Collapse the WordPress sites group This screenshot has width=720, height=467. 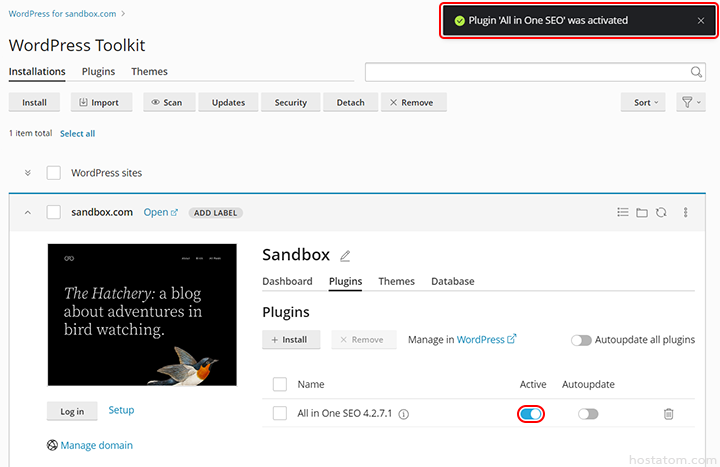(x=27, y=173)
